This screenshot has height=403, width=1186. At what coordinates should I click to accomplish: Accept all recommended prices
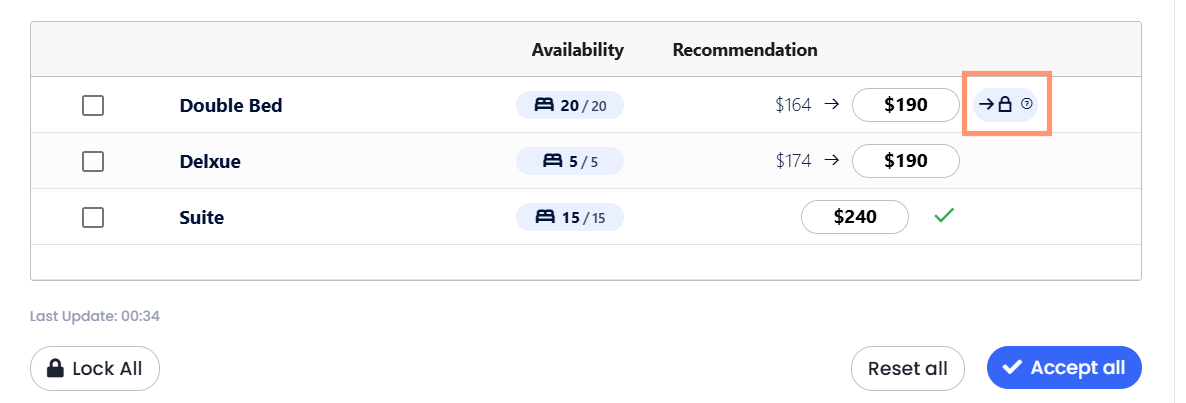coord(1064,368)
